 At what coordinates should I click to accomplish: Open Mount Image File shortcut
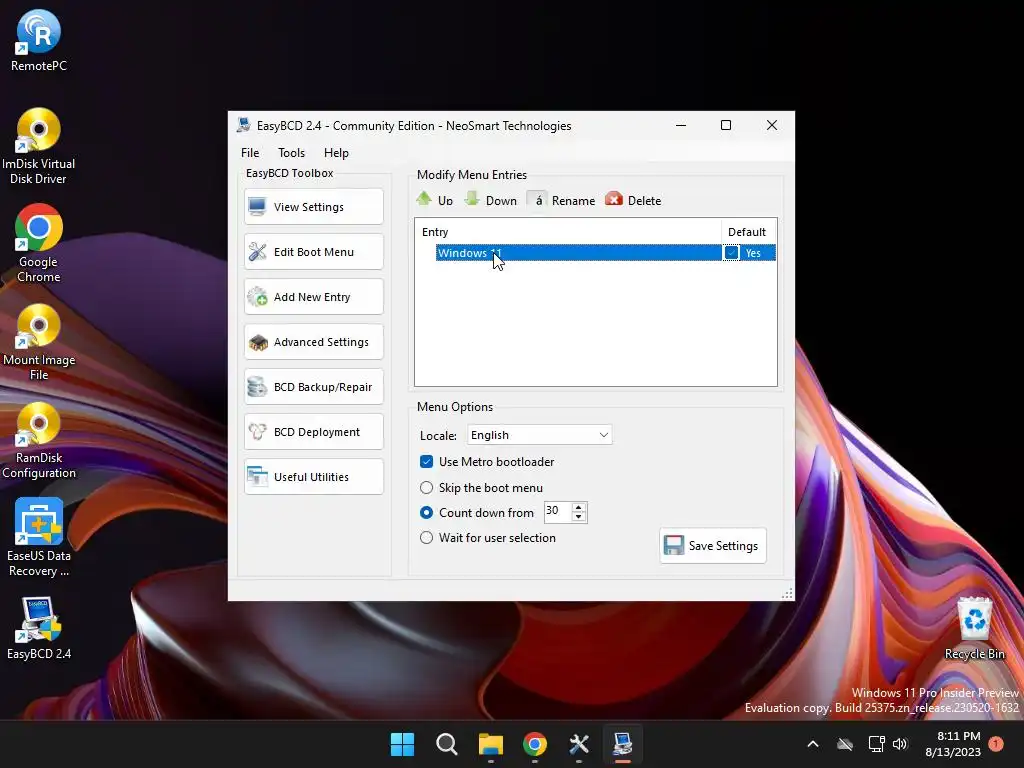39,342
